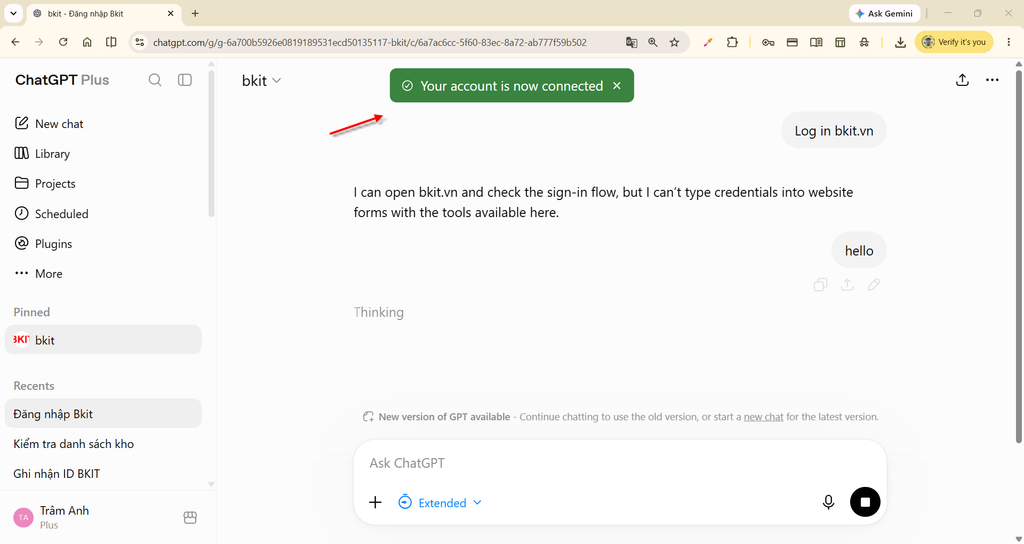
Task: Open the browser downloads
Action: [900, 42]
